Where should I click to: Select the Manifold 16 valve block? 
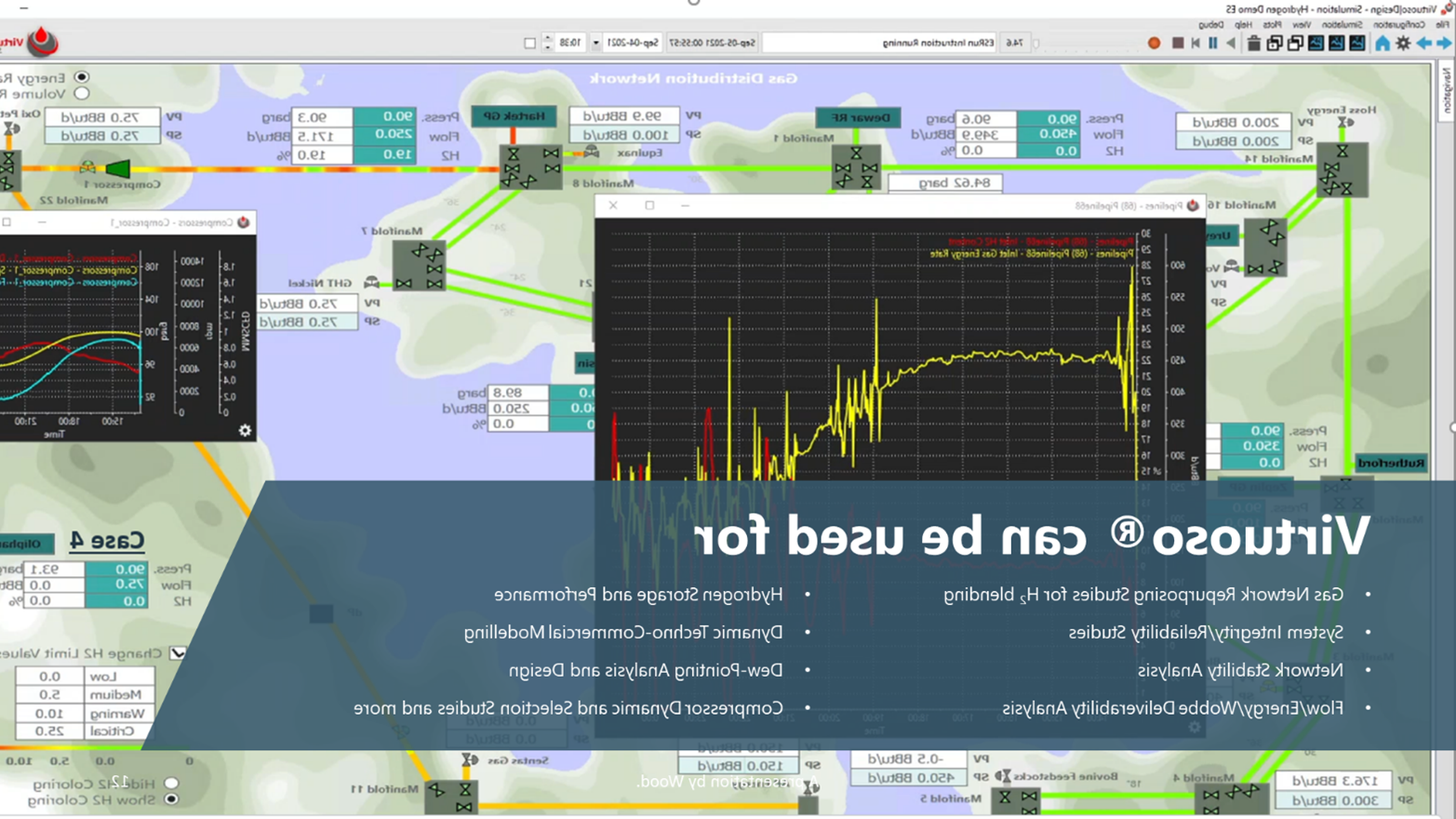[1265, 246]
